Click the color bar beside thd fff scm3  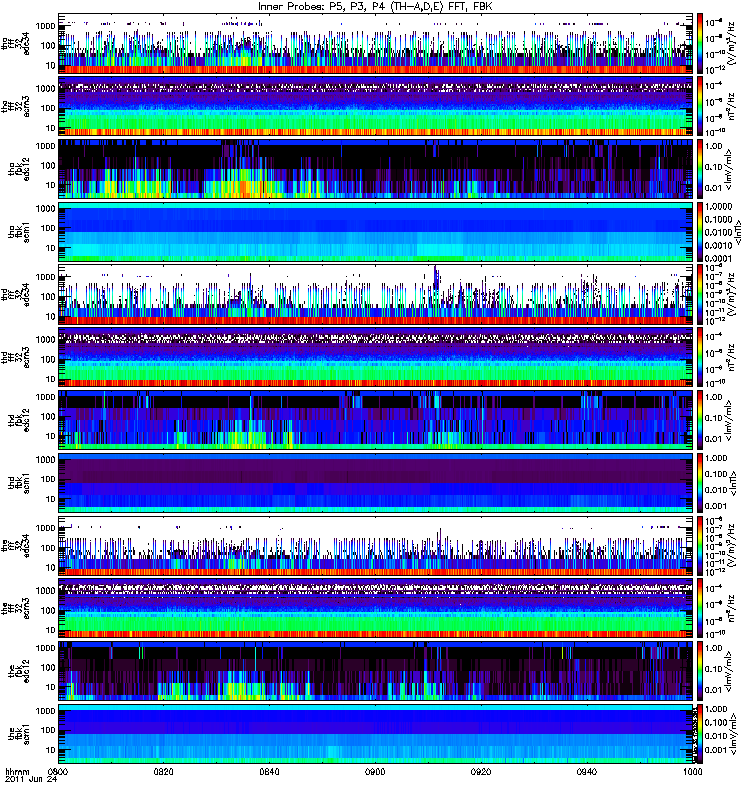pyautogui.click(x=700, y=358)
